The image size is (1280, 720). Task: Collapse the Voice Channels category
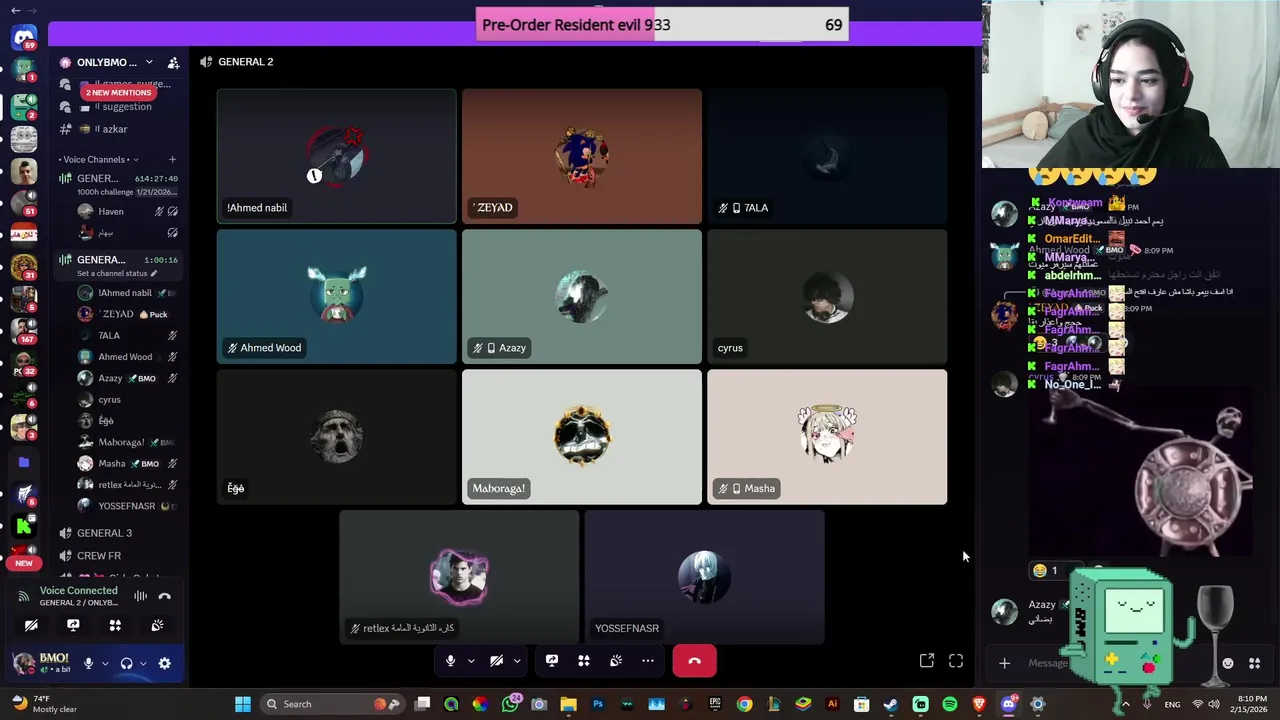pos(97,159)
